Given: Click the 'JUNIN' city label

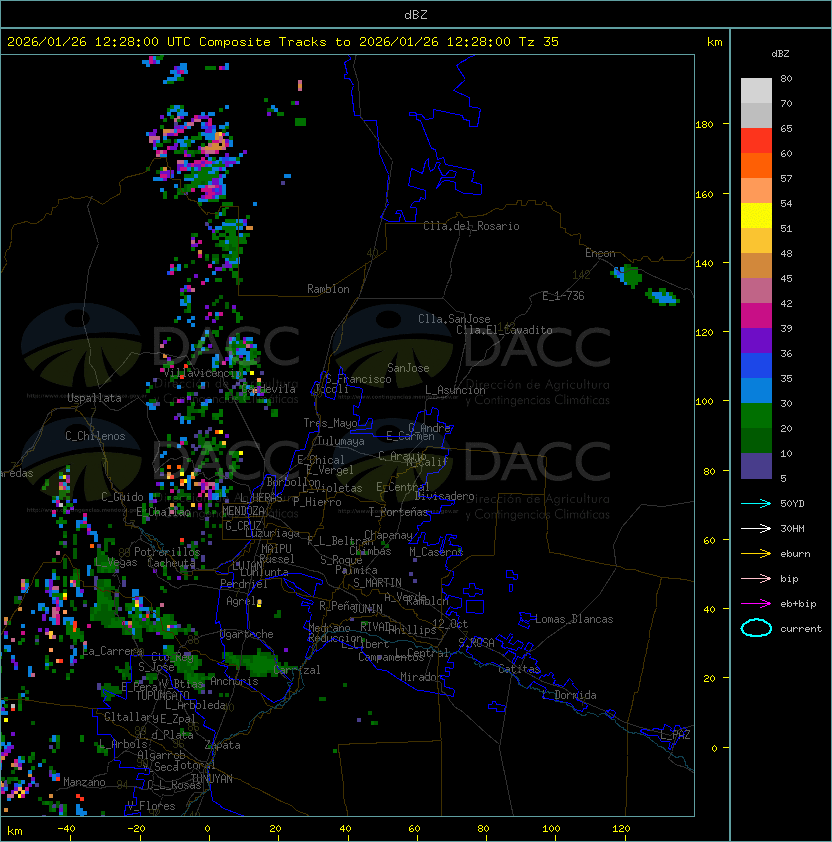Looking at the screenshot, I should pos(367,608).
